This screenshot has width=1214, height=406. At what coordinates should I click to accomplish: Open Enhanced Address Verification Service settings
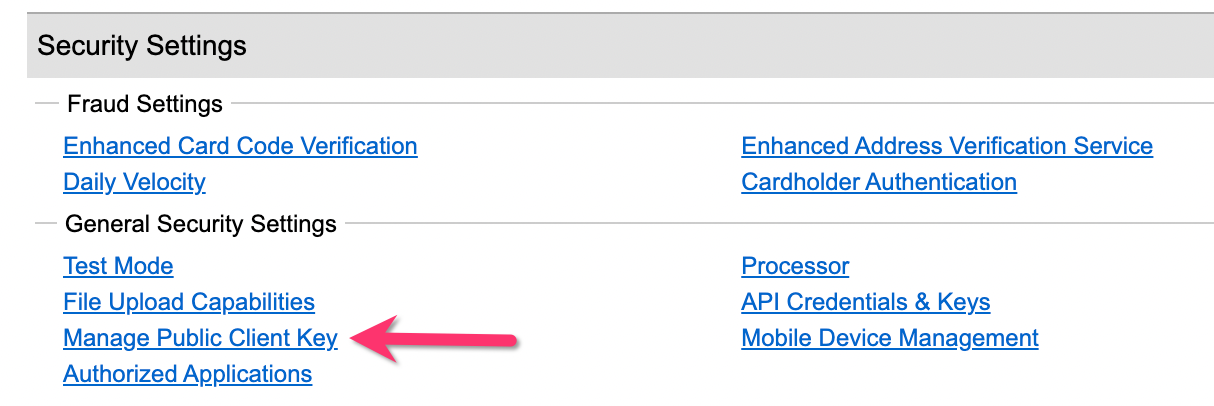pyautogui.click(x=947, y=146)
